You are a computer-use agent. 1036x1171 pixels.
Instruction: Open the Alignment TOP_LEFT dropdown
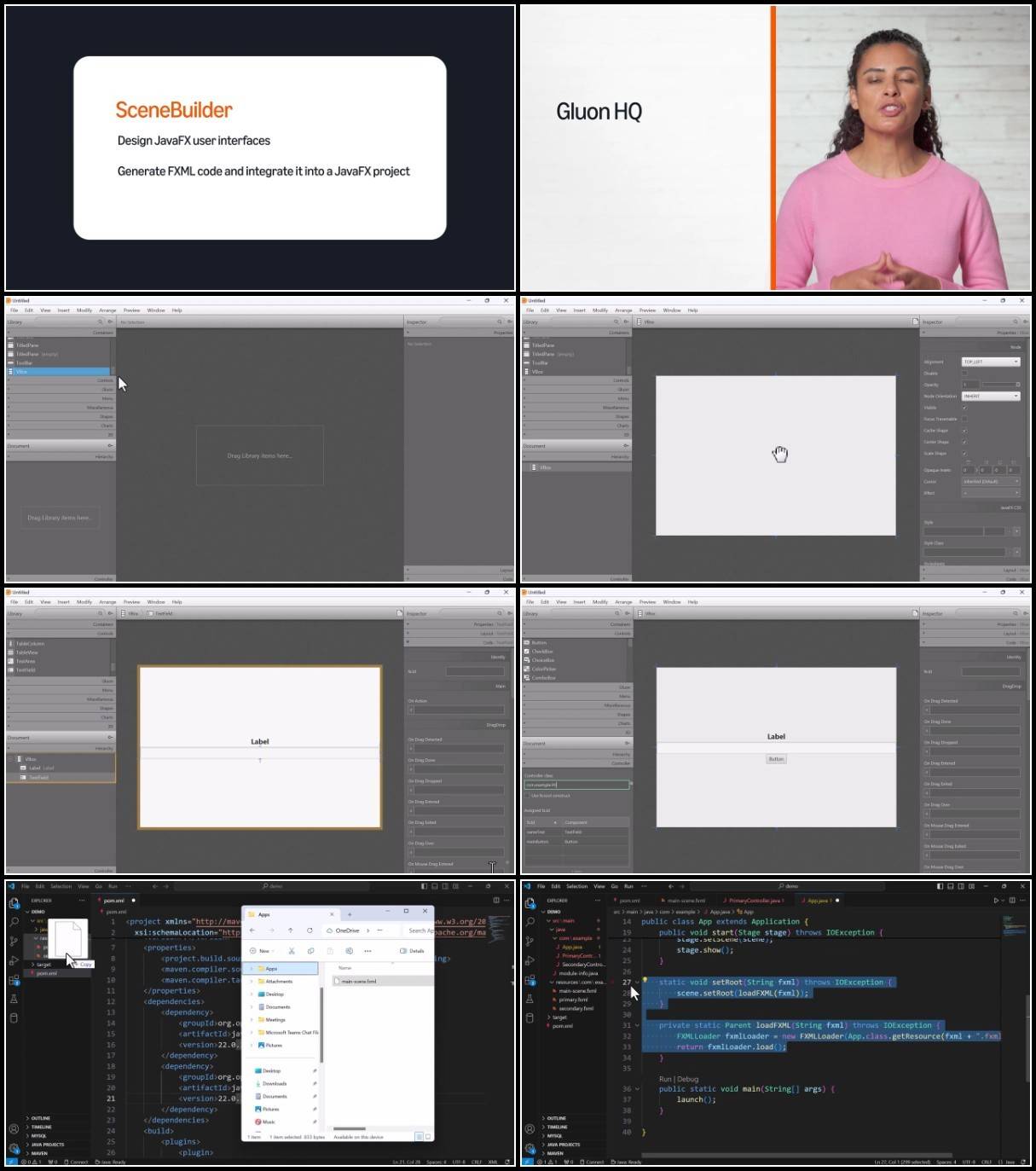pos(991,362)
